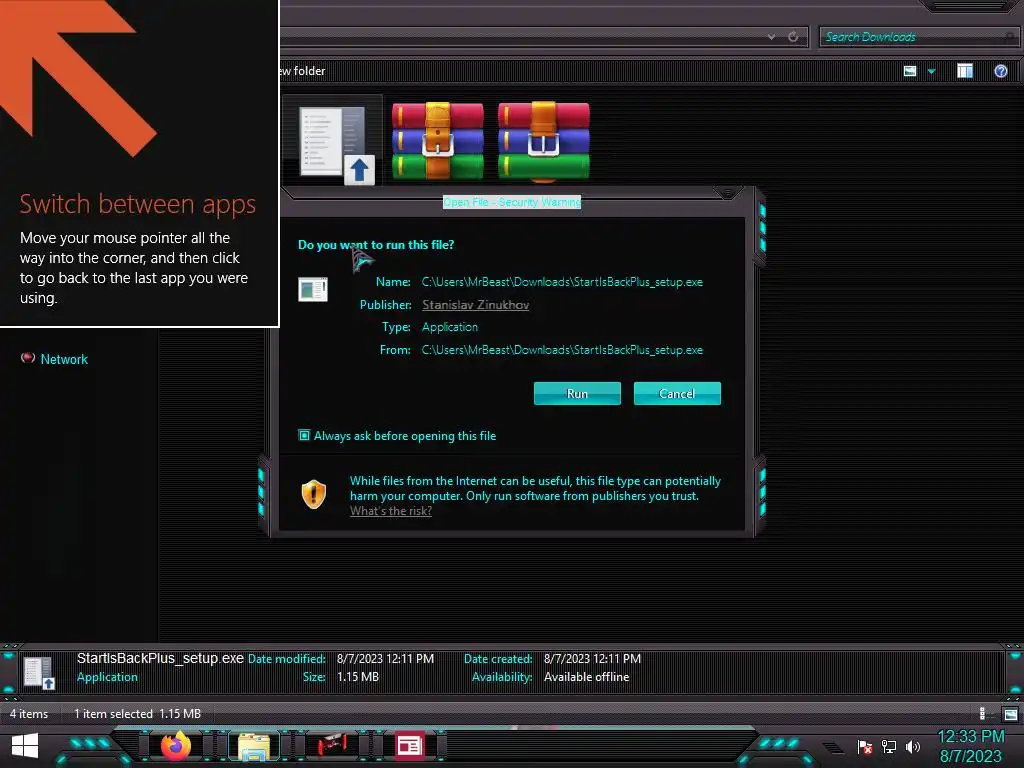Click Available offline in details pane

tap(586, 677)
